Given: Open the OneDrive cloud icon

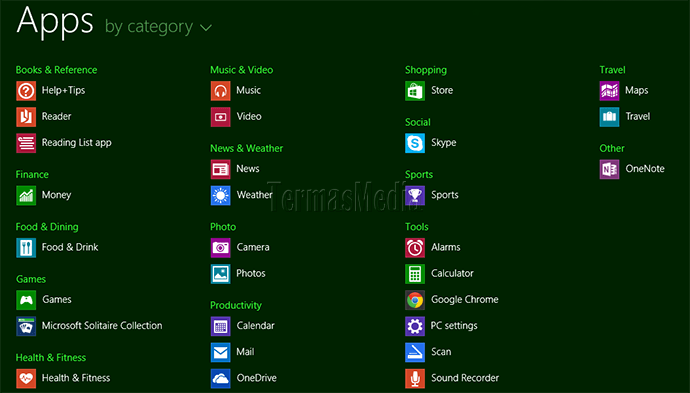Looking at the screenshot, I should (x=220, y=379).
